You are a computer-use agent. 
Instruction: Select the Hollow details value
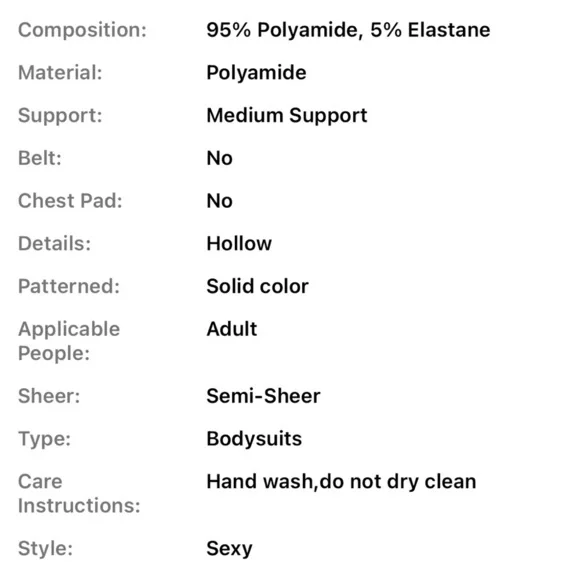tap(239, 243)
